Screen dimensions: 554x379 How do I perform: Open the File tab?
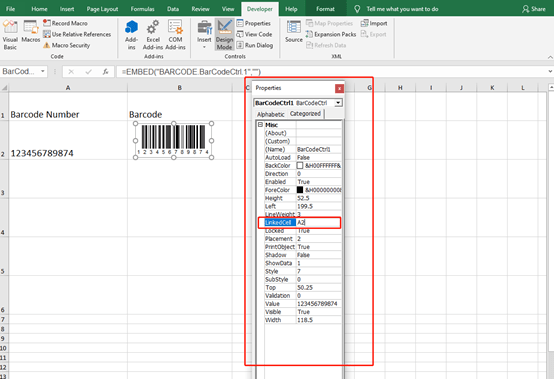pos(10,9)
